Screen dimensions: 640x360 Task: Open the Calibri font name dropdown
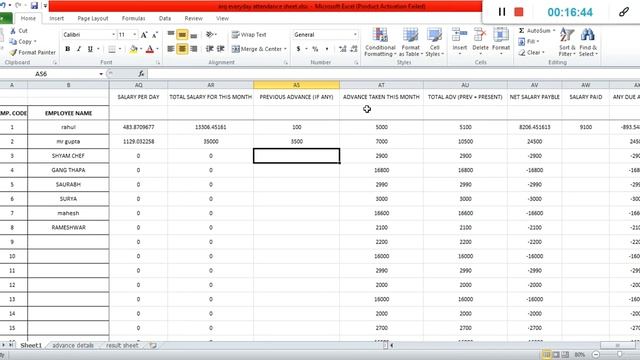pyautogui.click(x=113, y=35)
